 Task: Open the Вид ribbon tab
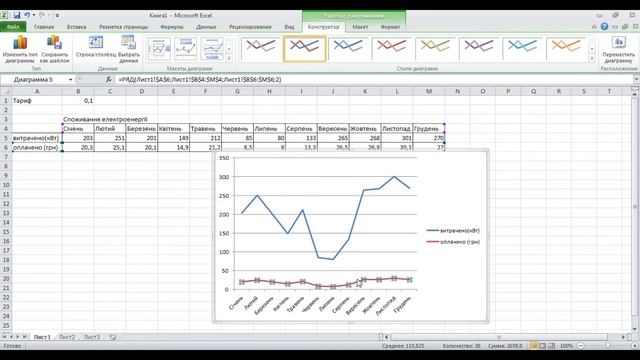pyautogui.click(x=289, y=27)
